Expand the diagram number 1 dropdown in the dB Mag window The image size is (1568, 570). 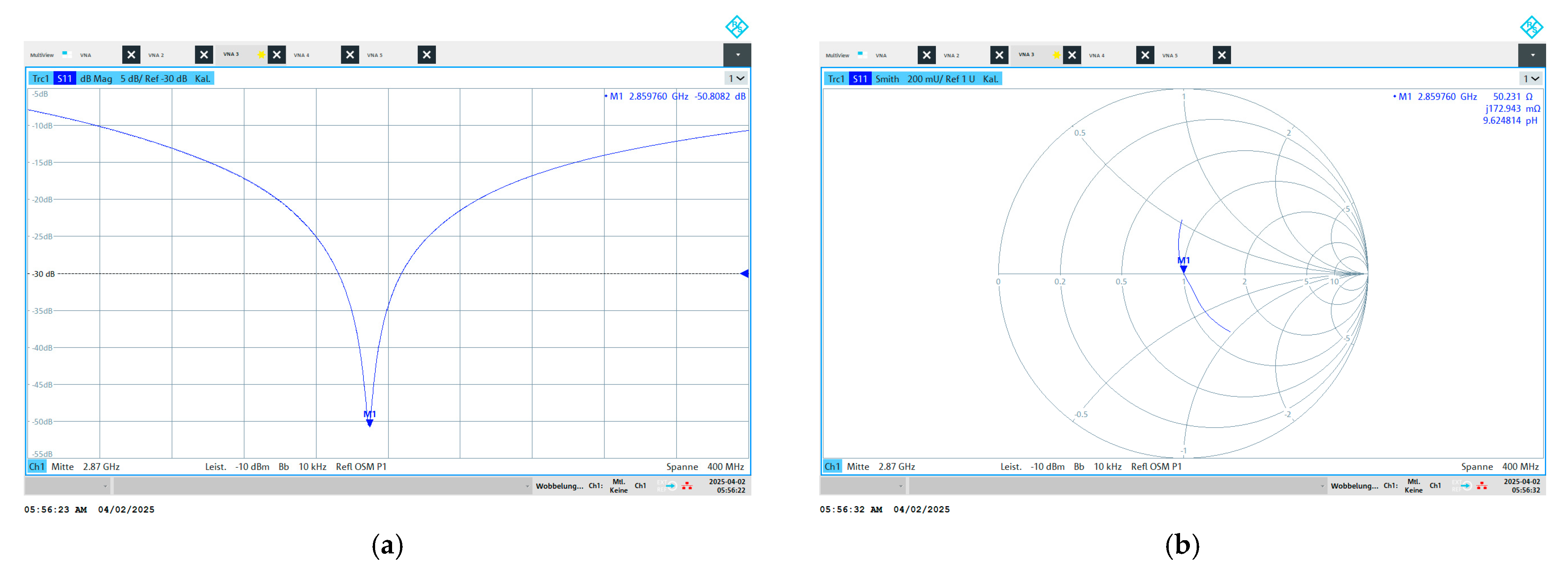click(x=737, y=79)
